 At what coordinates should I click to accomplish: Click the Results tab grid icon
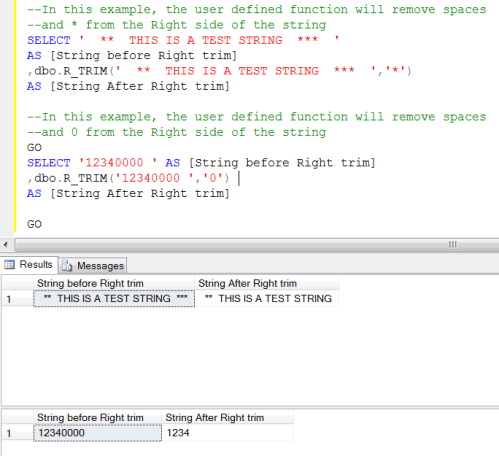point(9,265)
